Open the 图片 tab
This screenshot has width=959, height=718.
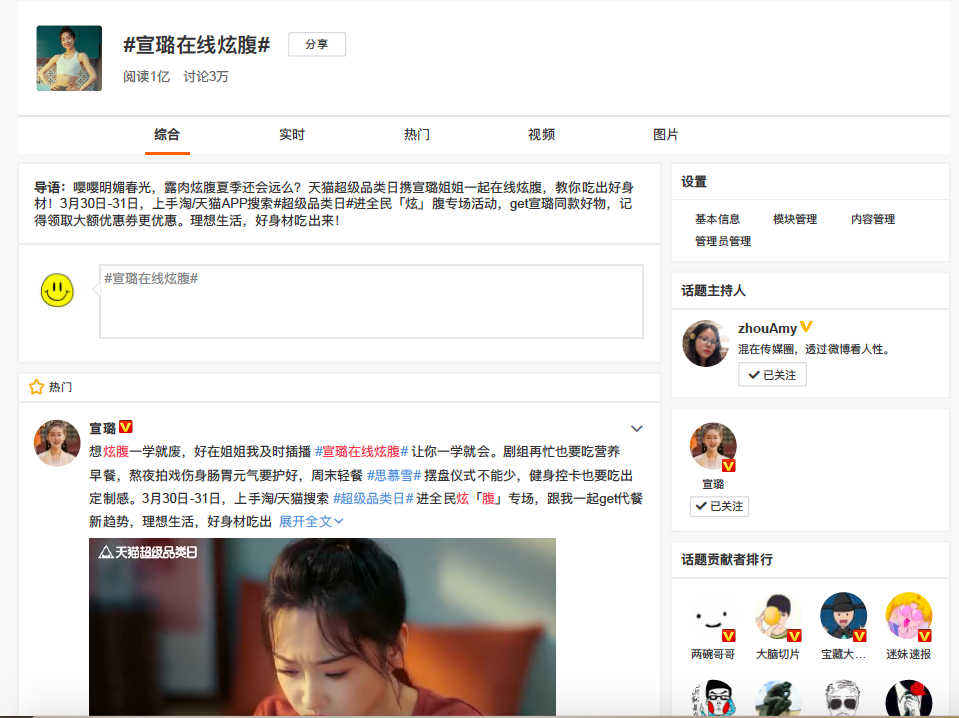coord(665,135)
